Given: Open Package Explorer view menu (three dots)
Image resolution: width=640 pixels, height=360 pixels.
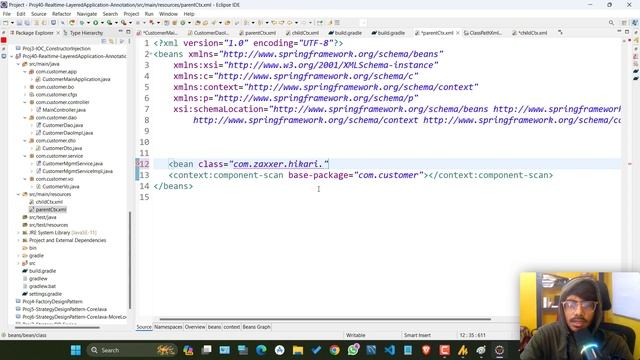Looking at the screenshot, I should tap(129, 41).
